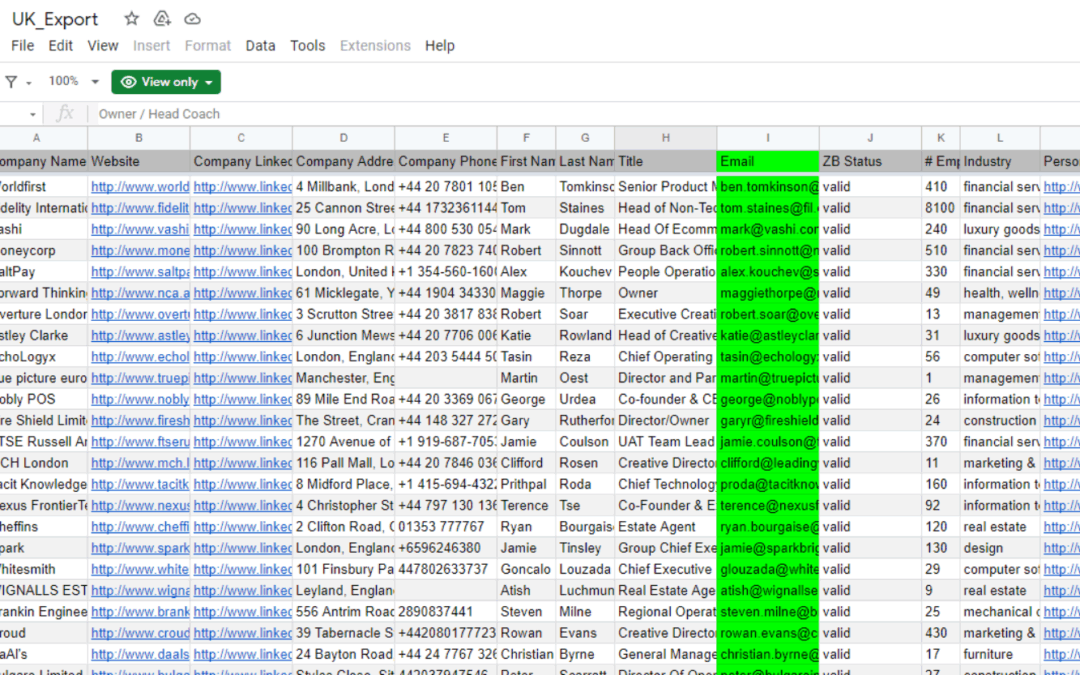Open the View menu

pos(103,45)
